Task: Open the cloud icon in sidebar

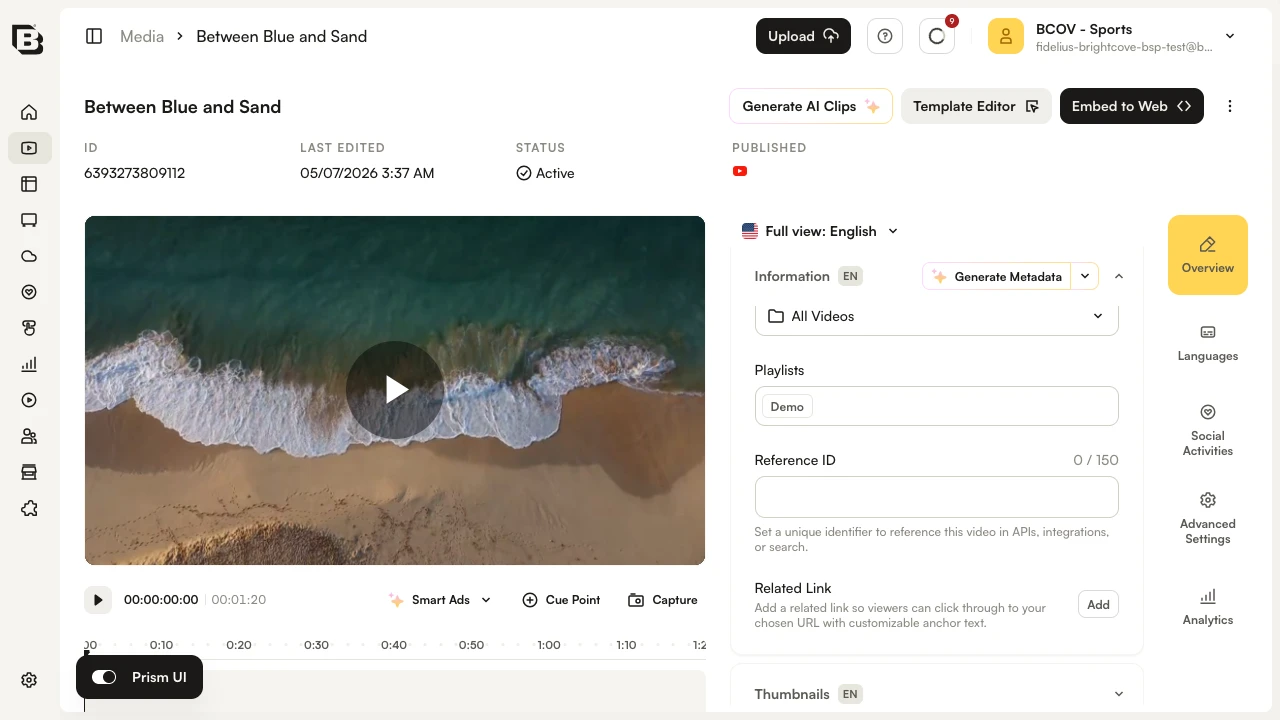Action: (x=29, y=256)
